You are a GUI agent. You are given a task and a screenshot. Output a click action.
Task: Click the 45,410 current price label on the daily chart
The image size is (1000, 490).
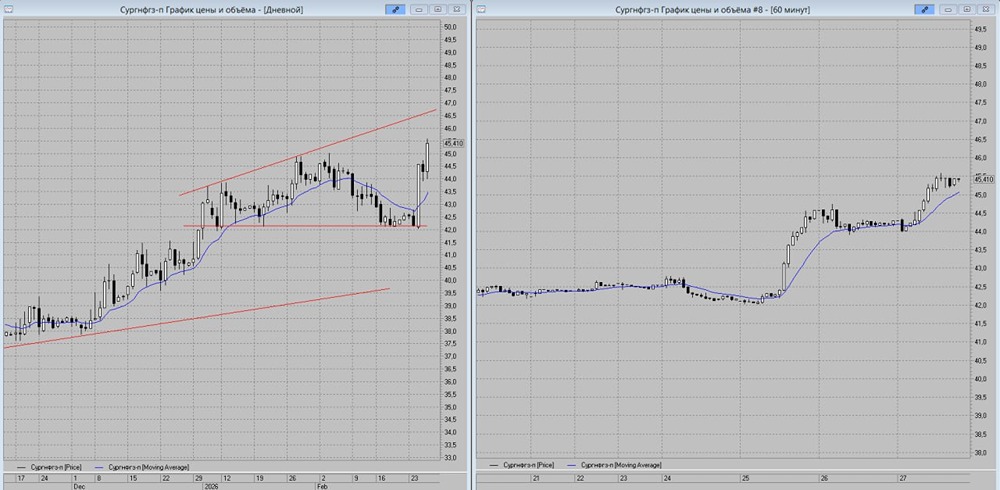(x=453, y=144)
